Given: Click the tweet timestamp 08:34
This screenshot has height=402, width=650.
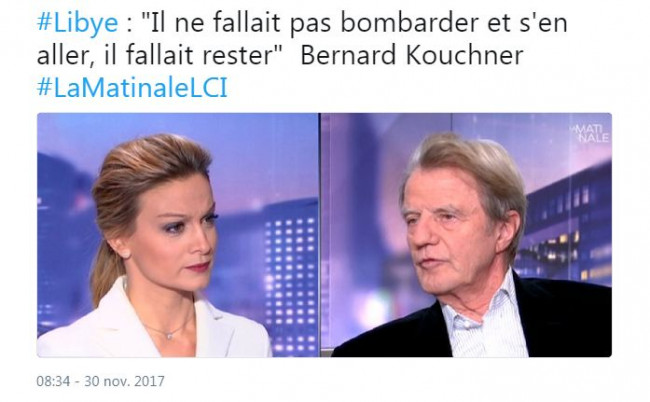Looking at the screenshot, I should coord(53,381).
